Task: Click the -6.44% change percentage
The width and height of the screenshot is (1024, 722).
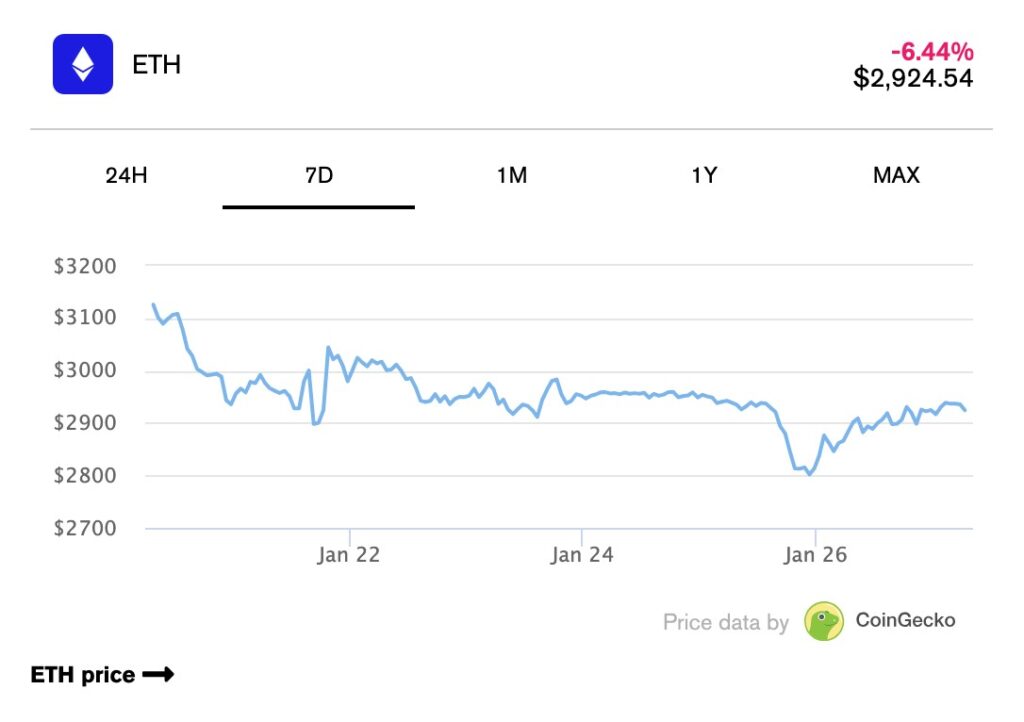Action: click(x=932, y=52)
